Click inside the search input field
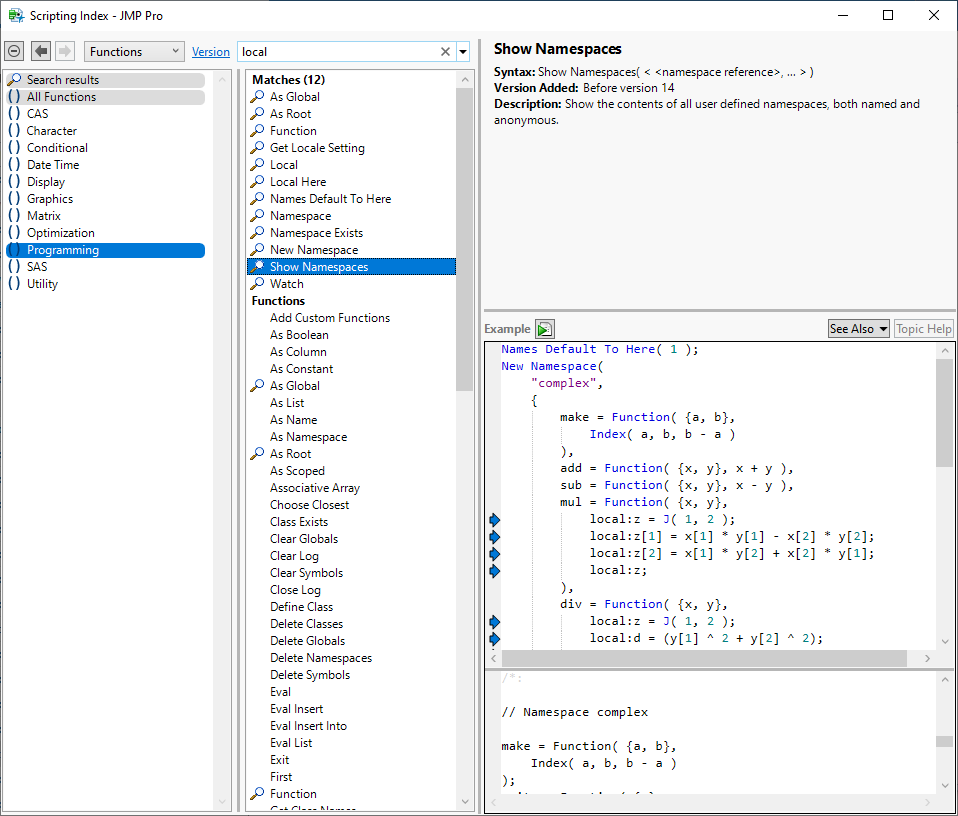The height and width of the screenshot is (816, 958). coord(335,52)
